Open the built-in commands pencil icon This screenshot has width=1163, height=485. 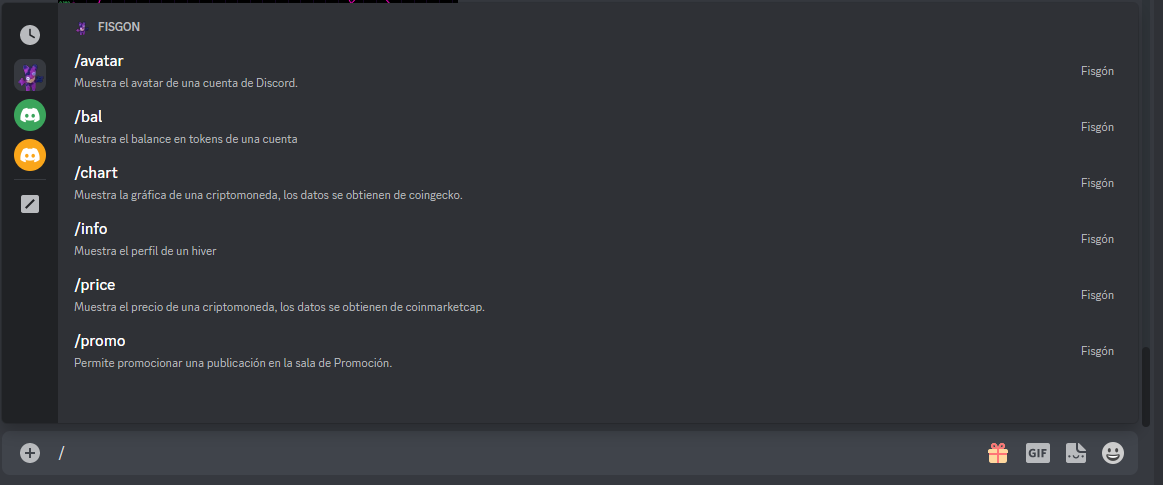click(x=30, y=204)
